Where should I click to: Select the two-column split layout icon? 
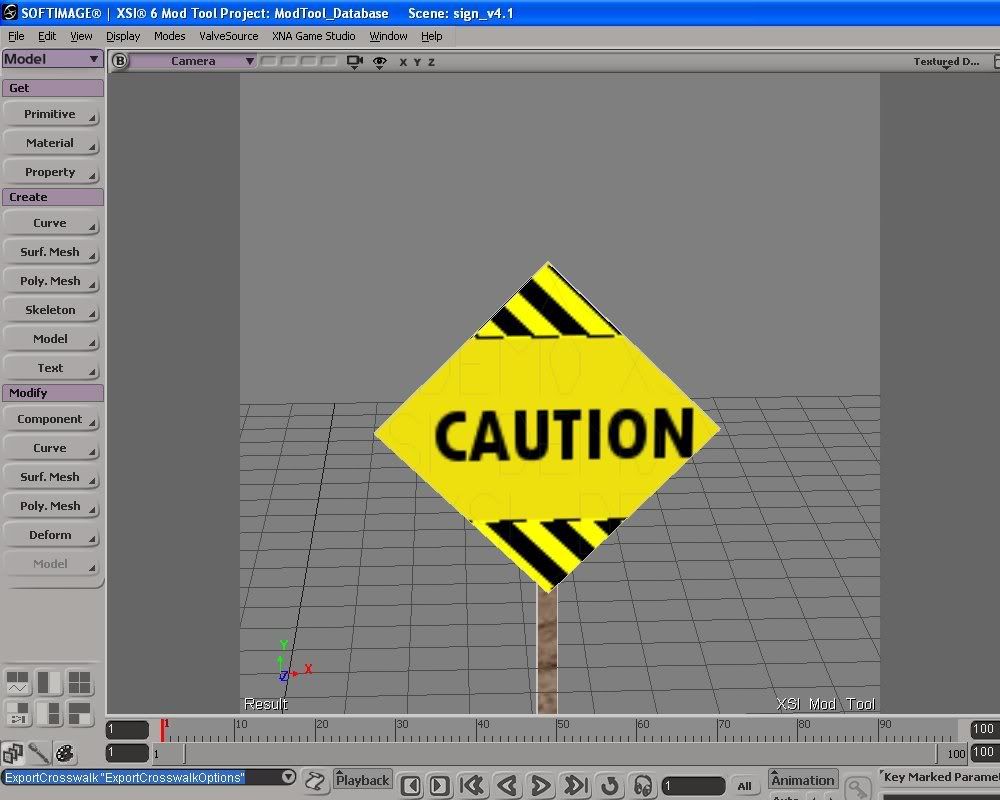click(x=48, y=682)
